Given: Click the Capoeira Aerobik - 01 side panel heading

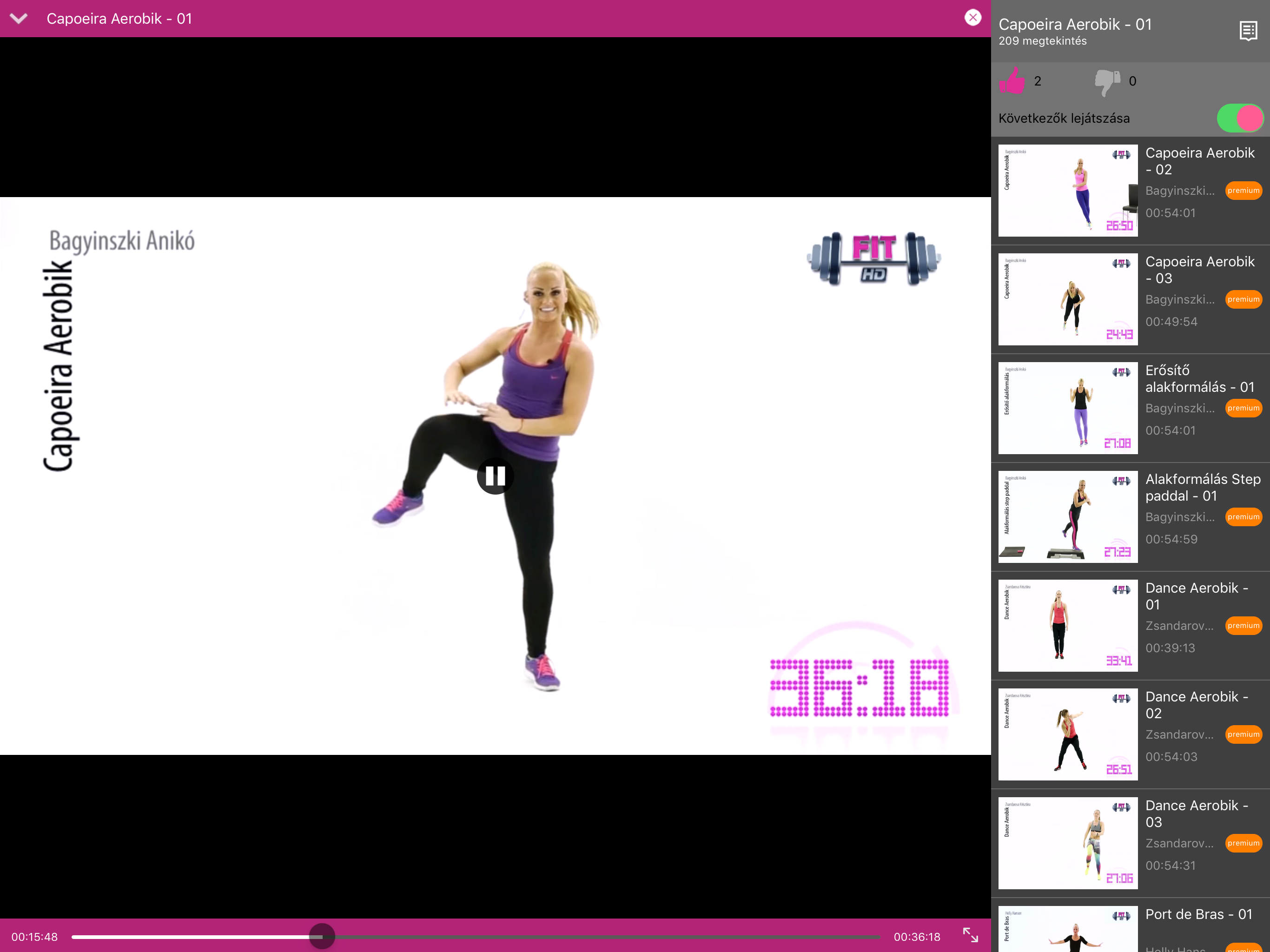Looking at the screenshot, I should [x=1075, y=24].
